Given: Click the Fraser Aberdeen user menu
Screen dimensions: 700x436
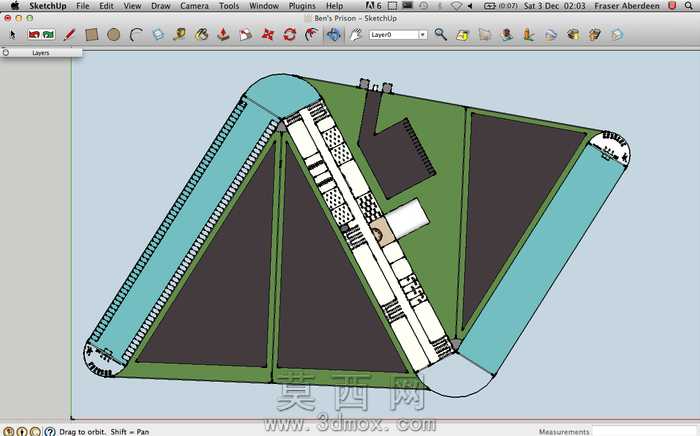Looking at the screenshot, I should [627, 6].
